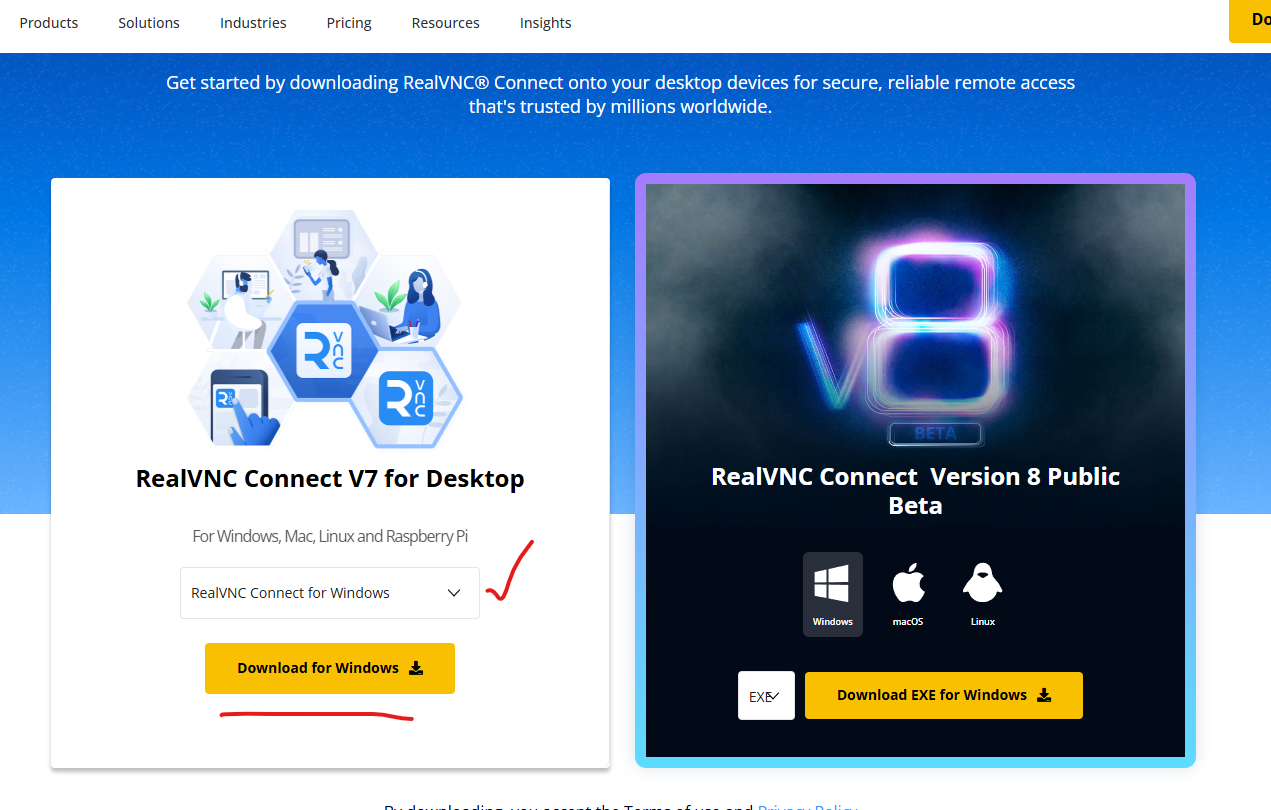The width and height of the screenshot is (1271, 810).
Task: Open the Pricing page
Action: click(348, 22)
